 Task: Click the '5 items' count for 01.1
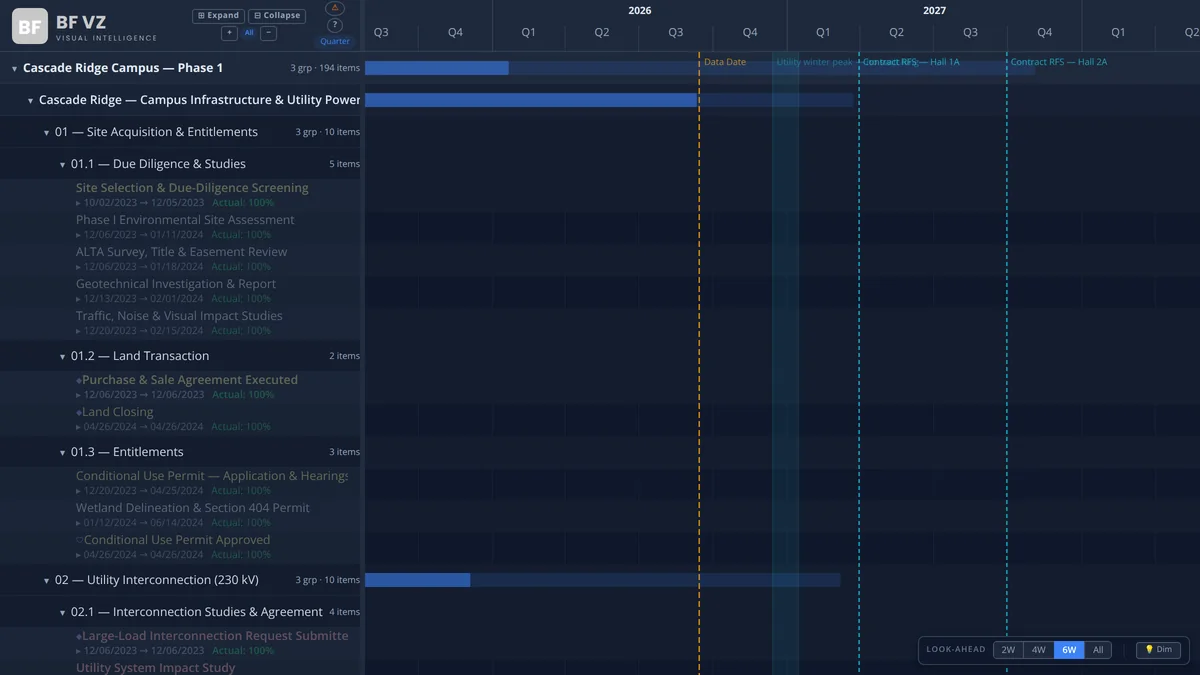344,164
